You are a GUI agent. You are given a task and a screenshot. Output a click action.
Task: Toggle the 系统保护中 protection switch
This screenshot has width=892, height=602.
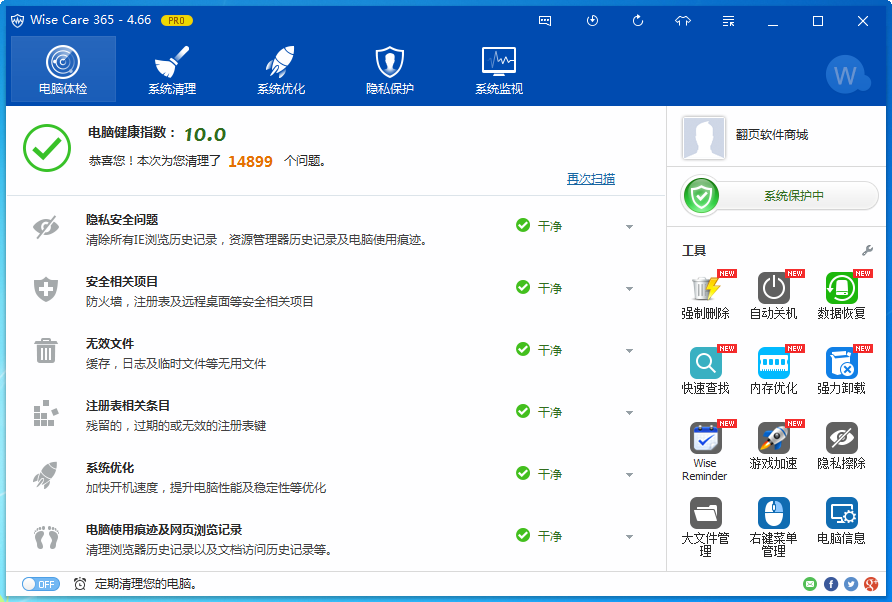click(779, 196)
